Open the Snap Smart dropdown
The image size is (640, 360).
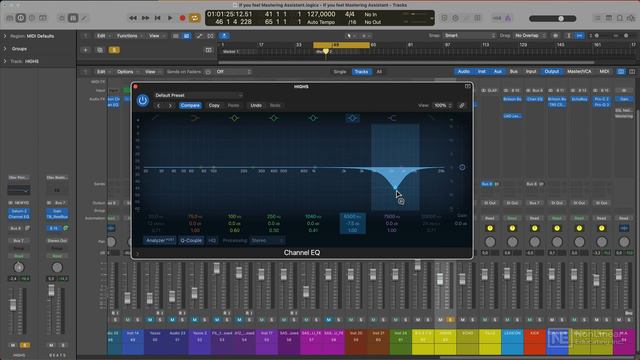[469, 36]
